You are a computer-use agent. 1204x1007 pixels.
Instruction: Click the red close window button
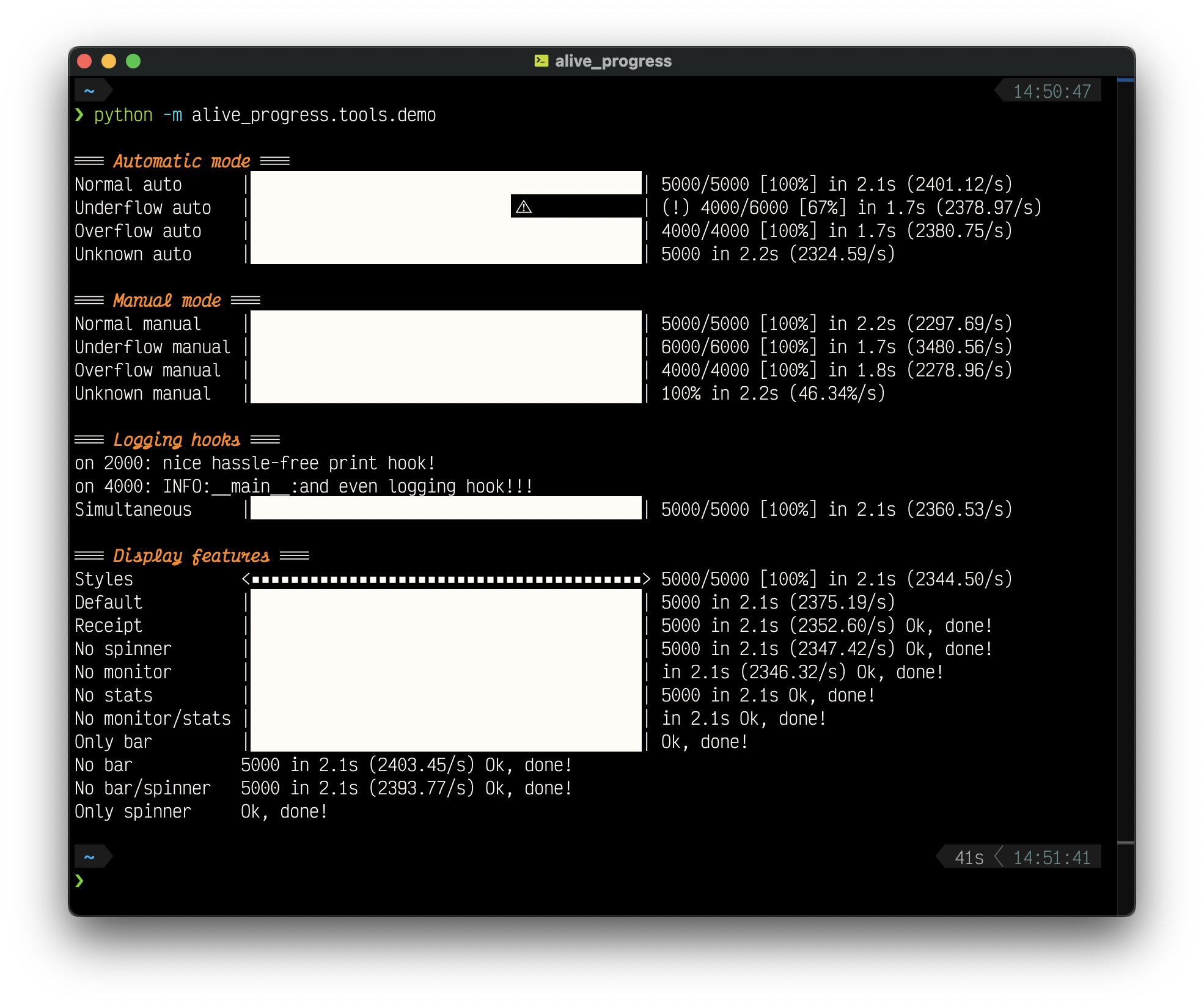[x=84, y=61]
